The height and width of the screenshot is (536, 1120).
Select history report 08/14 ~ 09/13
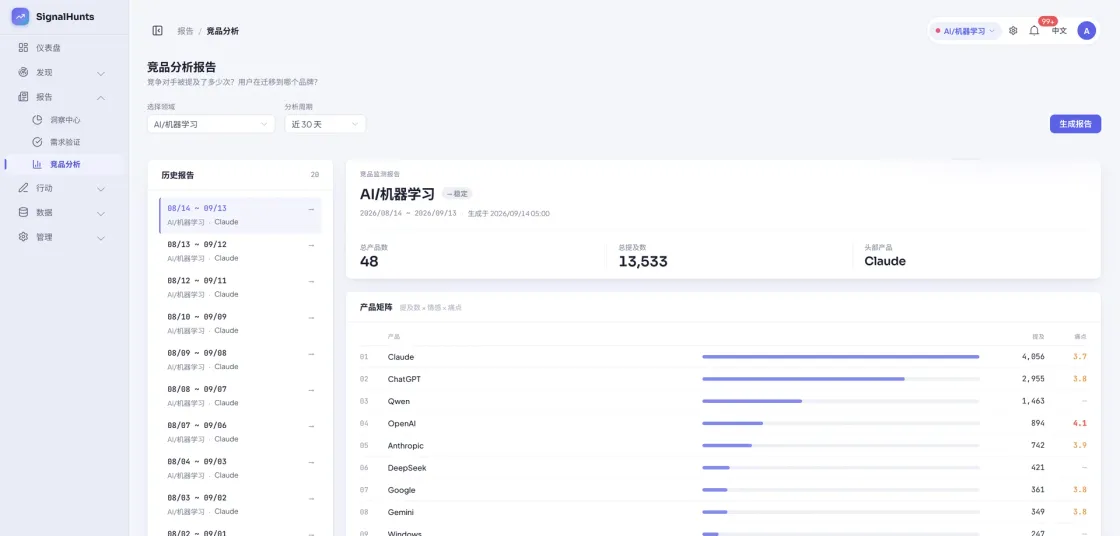point(240,215)
